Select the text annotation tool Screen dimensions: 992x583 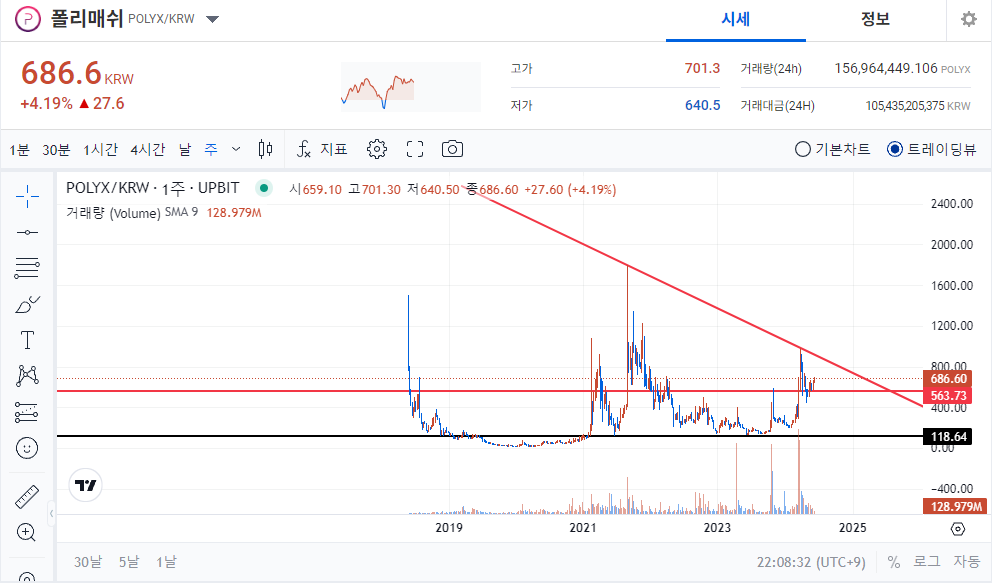tap(26, 340)
